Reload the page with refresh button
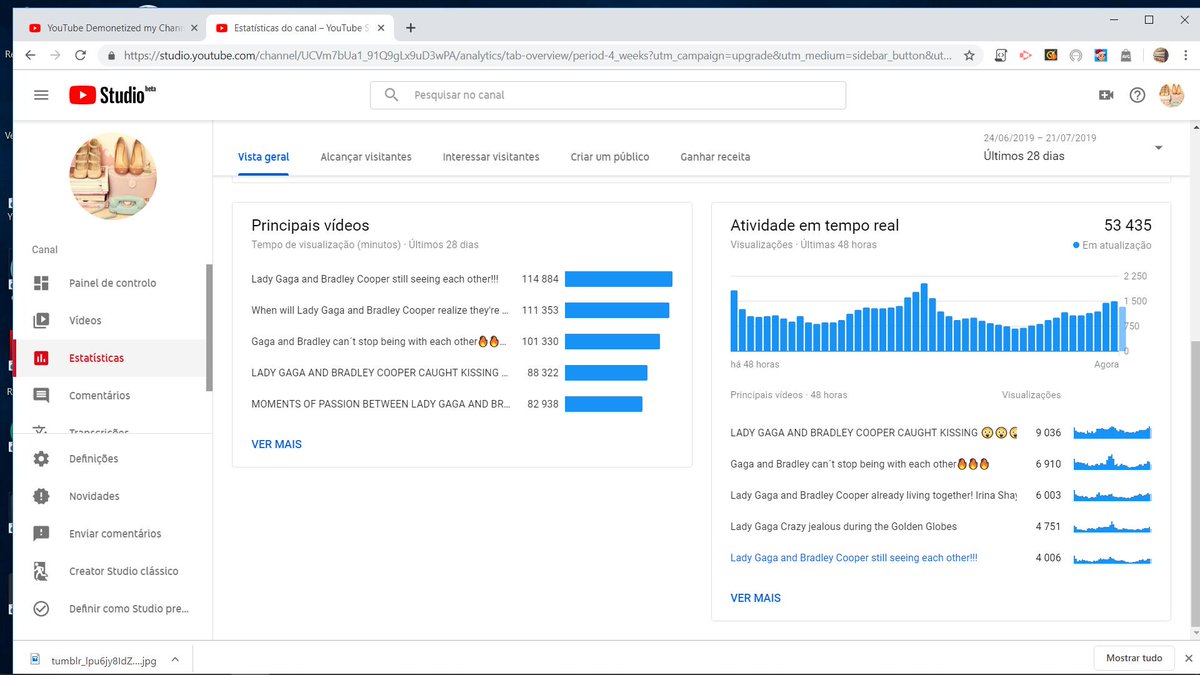Image resolution: width=1200 pixels, height=675 pixels. point(81,56)
